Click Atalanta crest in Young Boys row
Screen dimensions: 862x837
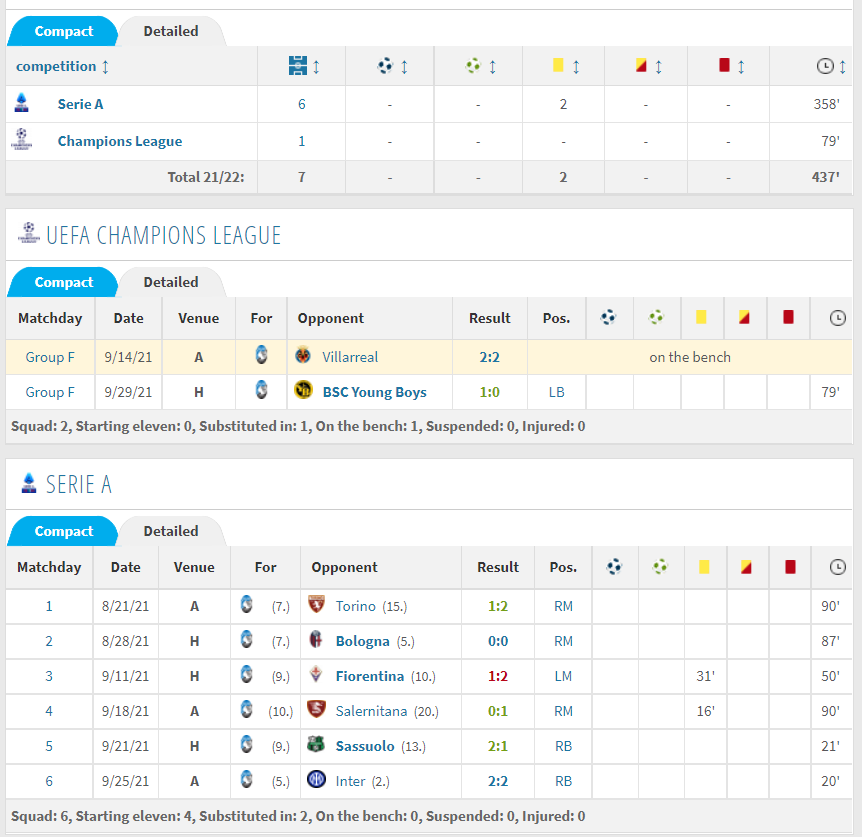[262, 390]
